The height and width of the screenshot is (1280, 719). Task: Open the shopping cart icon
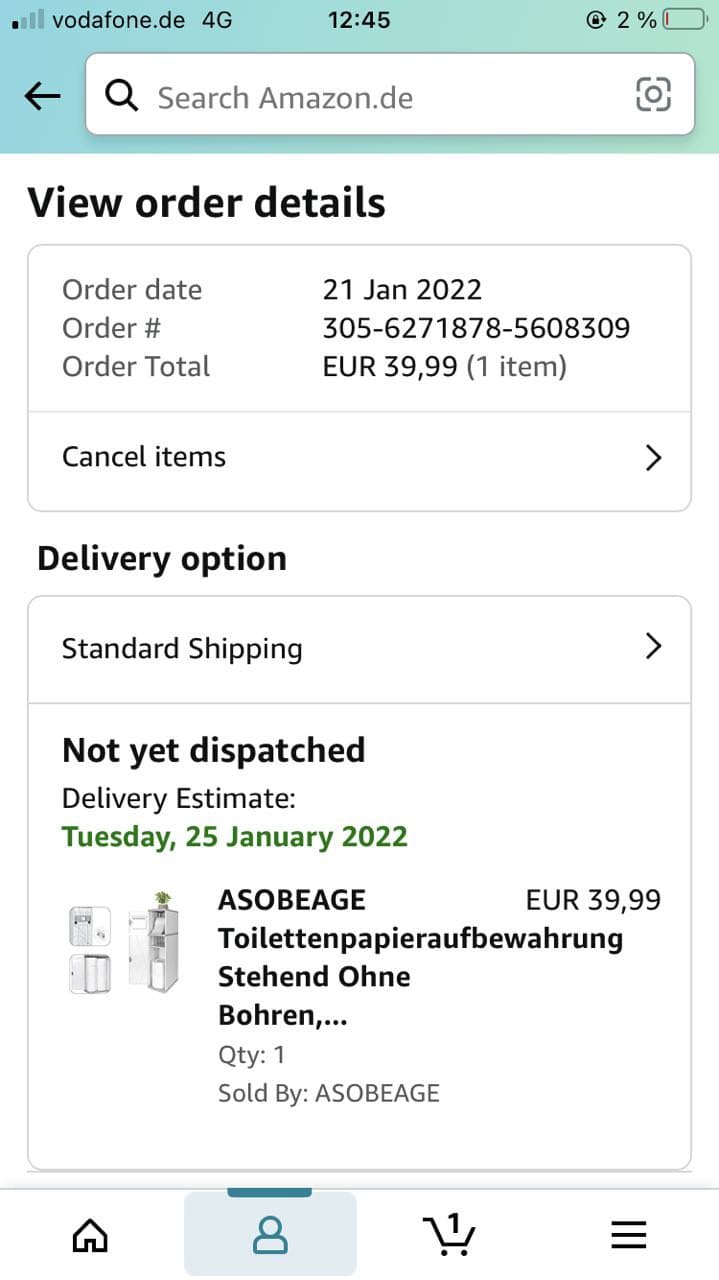pos(449,1235)
